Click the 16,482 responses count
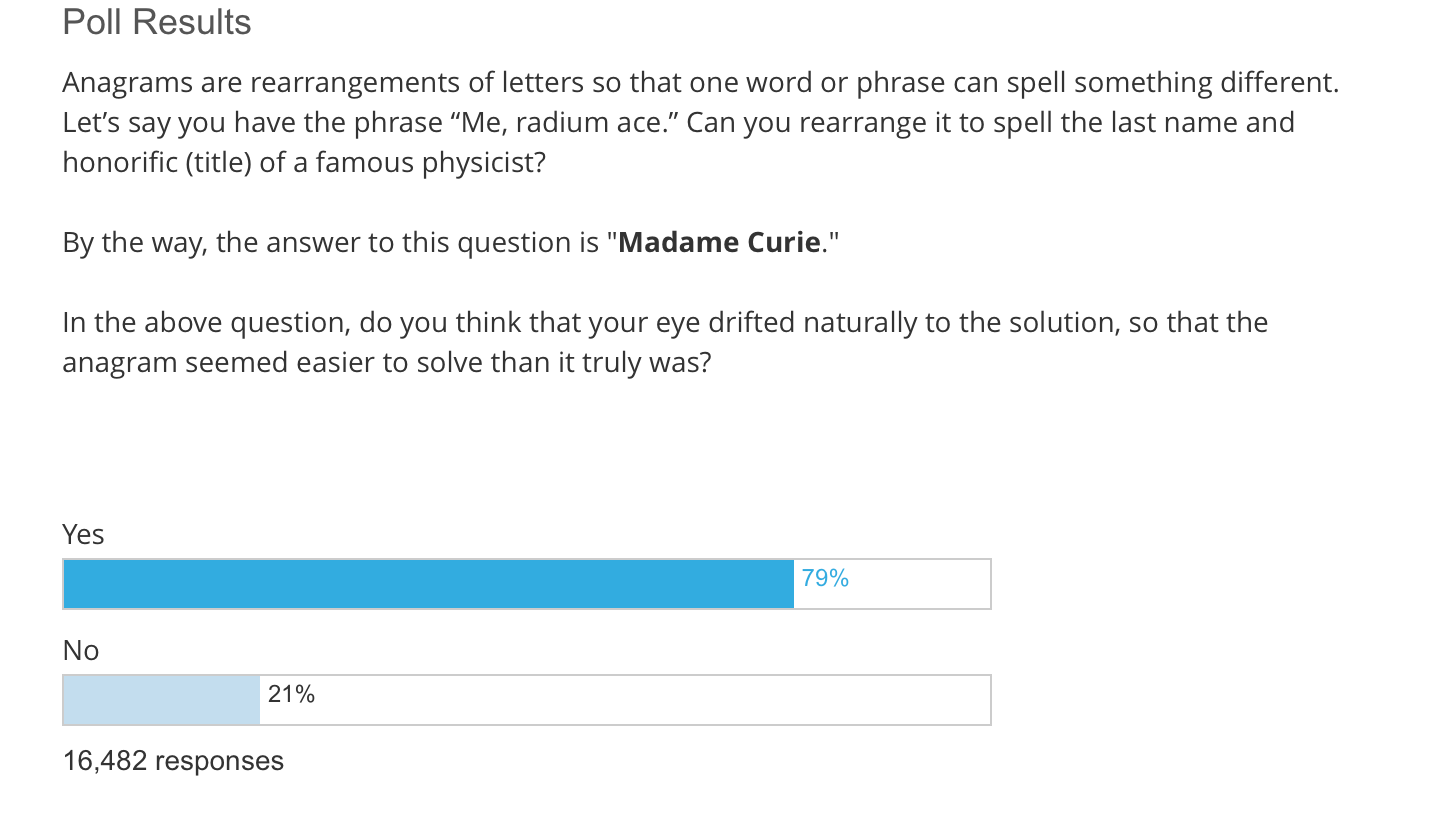Image resolution: width=1430 pixels, height=820 pixels. tap(173, 761)
